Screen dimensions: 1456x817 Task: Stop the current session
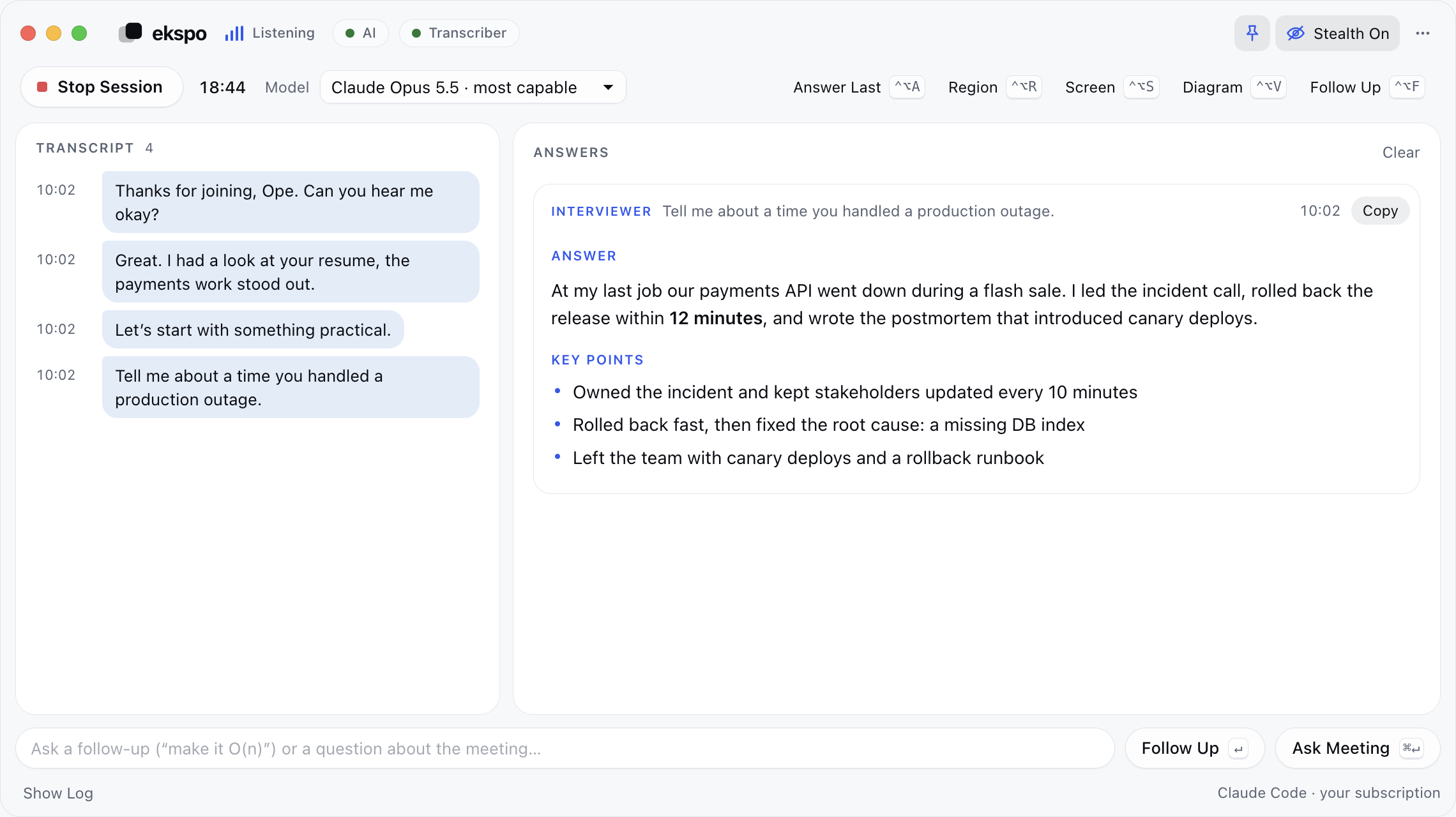click(x=102, y=87)
